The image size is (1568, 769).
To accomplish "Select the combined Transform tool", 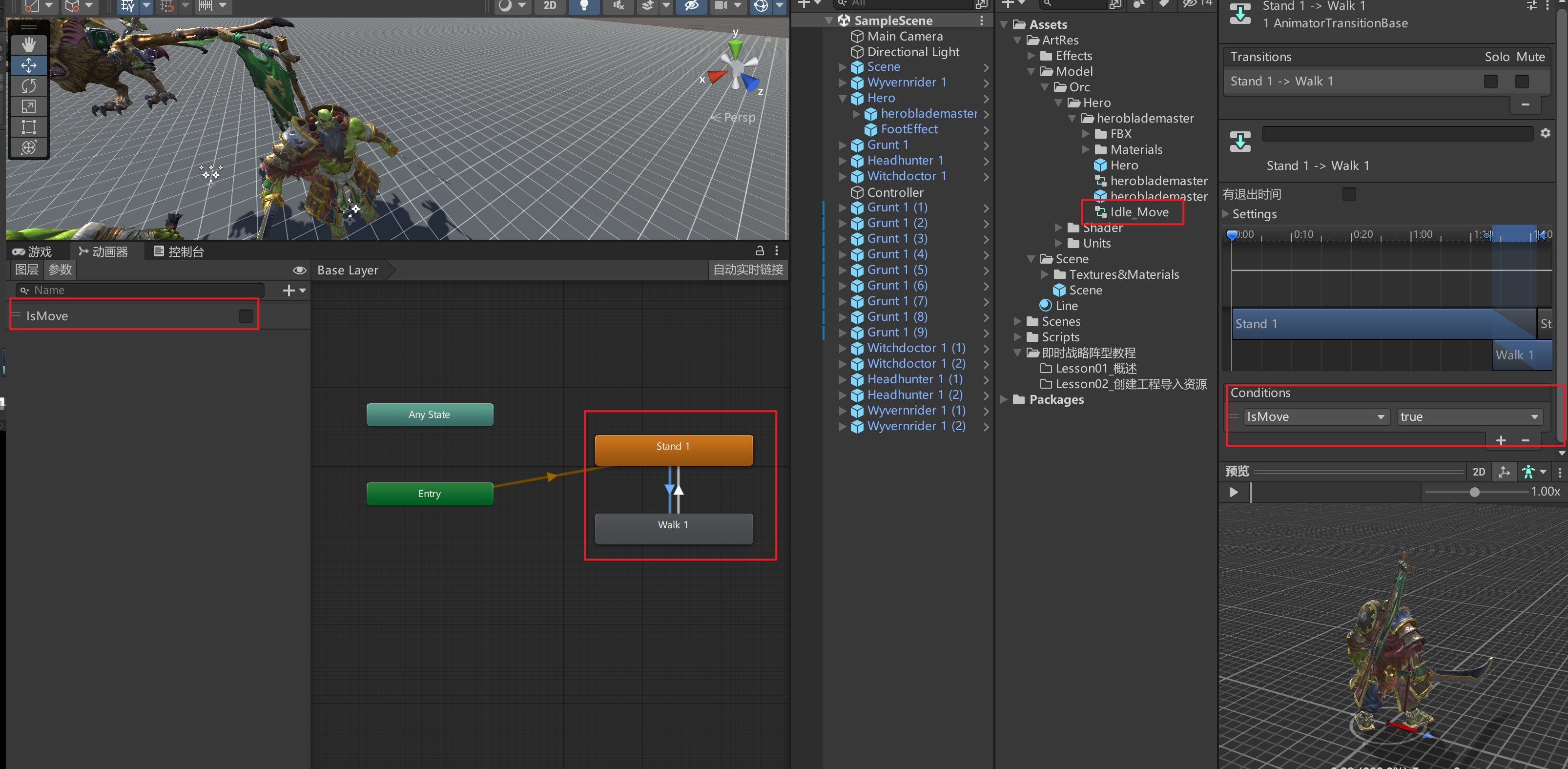I will point(29,147).
